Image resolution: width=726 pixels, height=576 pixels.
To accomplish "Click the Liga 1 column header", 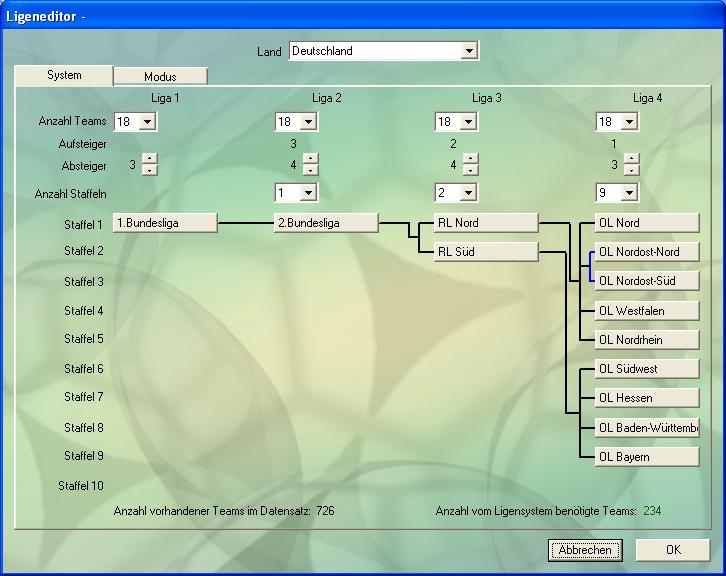I will tap(165, 98).
